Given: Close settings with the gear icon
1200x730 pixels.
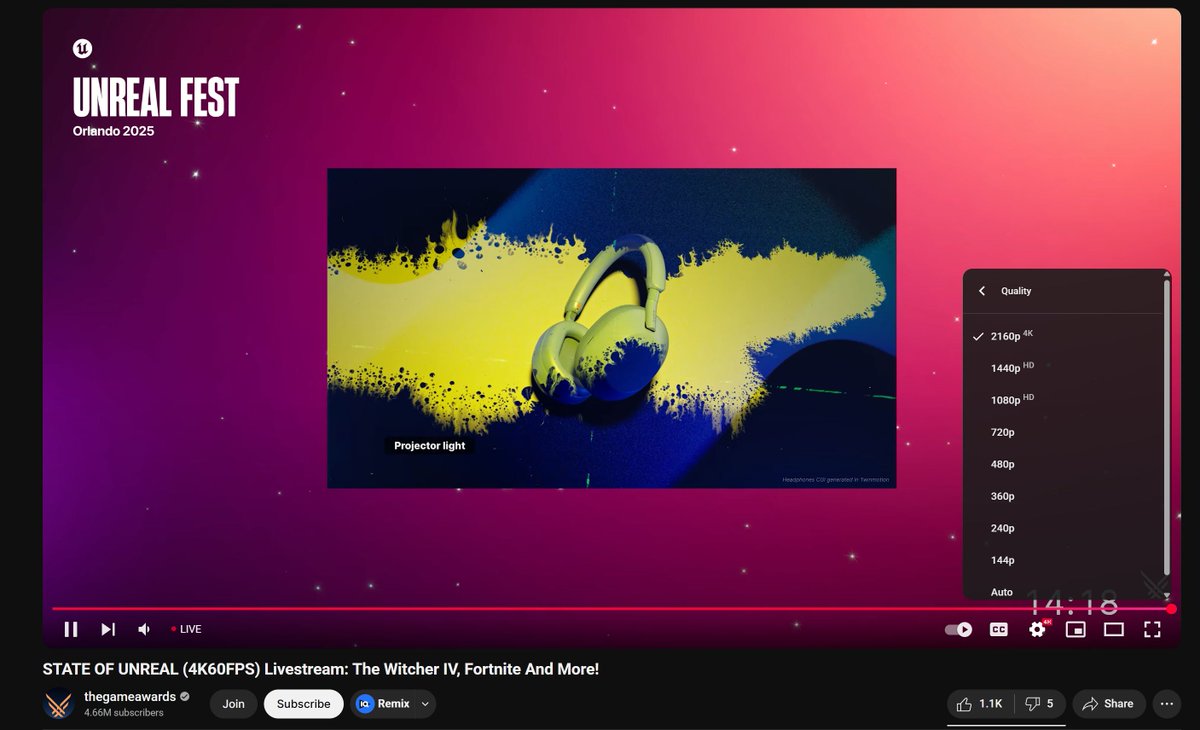Looking at the screenshot, I should [1037, 629].
